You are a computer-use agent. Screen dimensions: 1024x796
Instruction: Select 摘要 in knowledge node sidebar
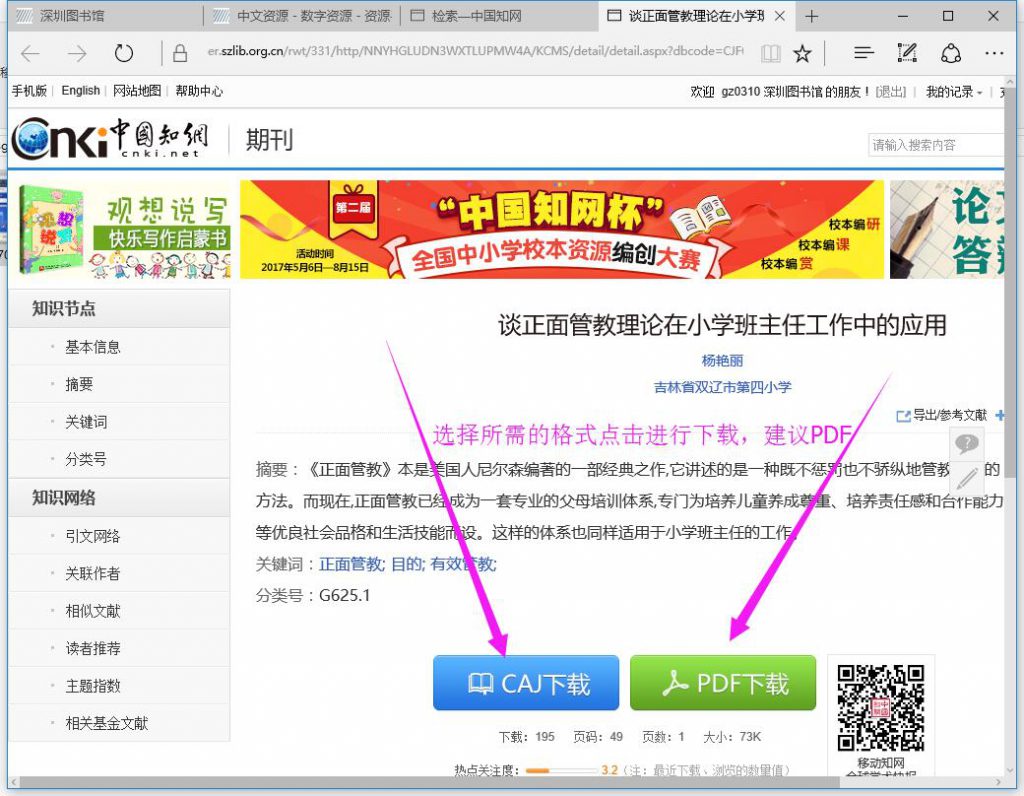(x=79, y=384)
